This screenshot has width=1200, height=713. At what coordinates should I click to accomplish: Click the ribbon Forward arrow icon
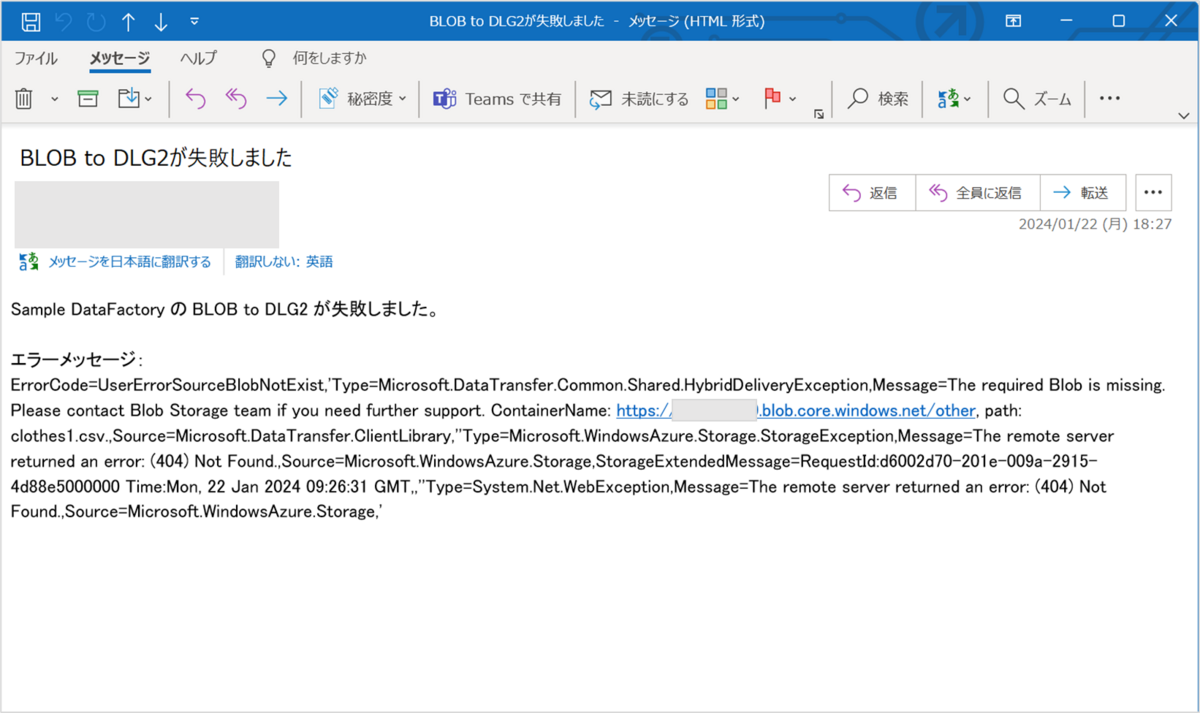[x=276, y=98]
